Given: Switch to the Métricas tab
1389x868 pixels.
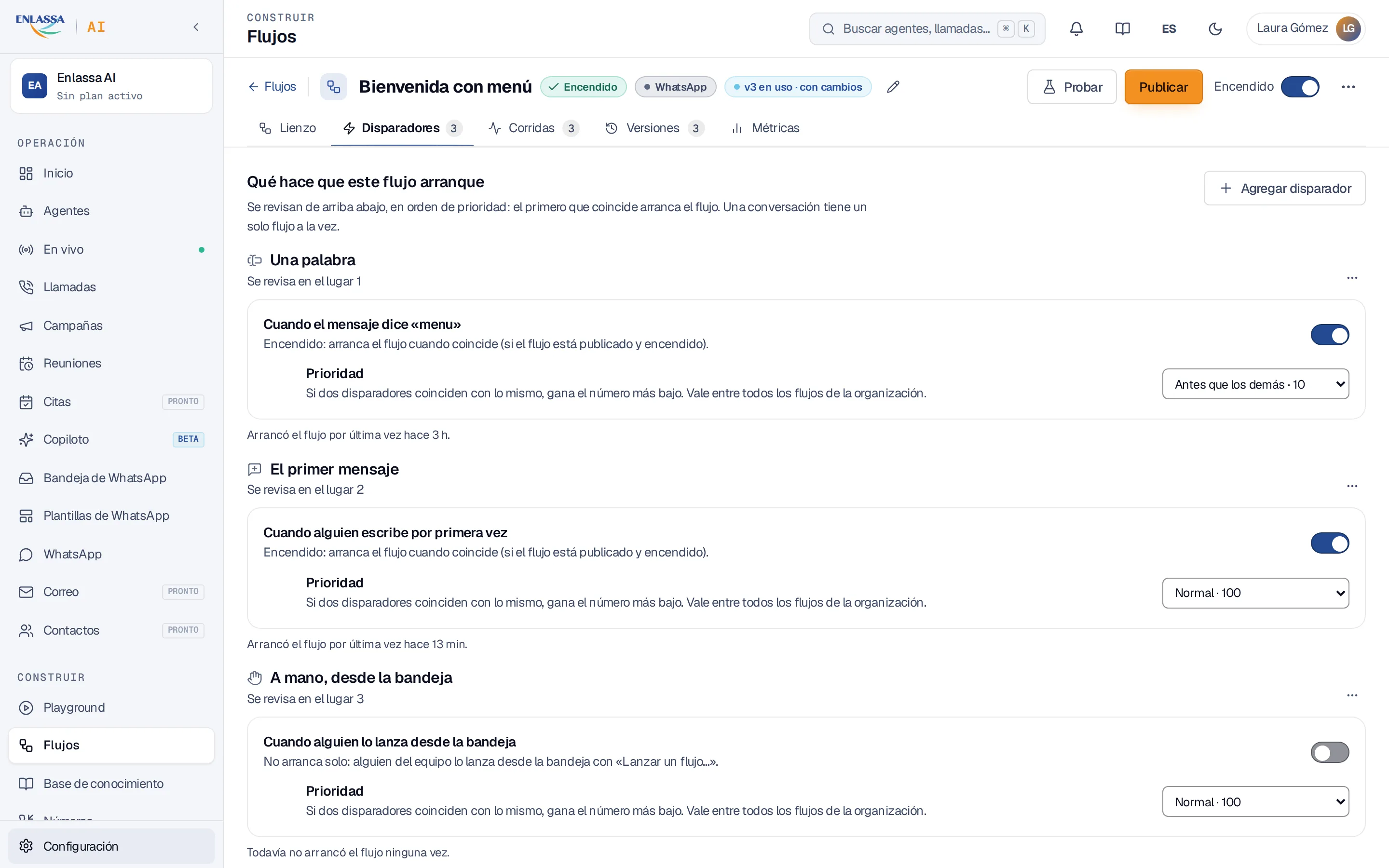Looking at the screenshot, I should 766,128.
